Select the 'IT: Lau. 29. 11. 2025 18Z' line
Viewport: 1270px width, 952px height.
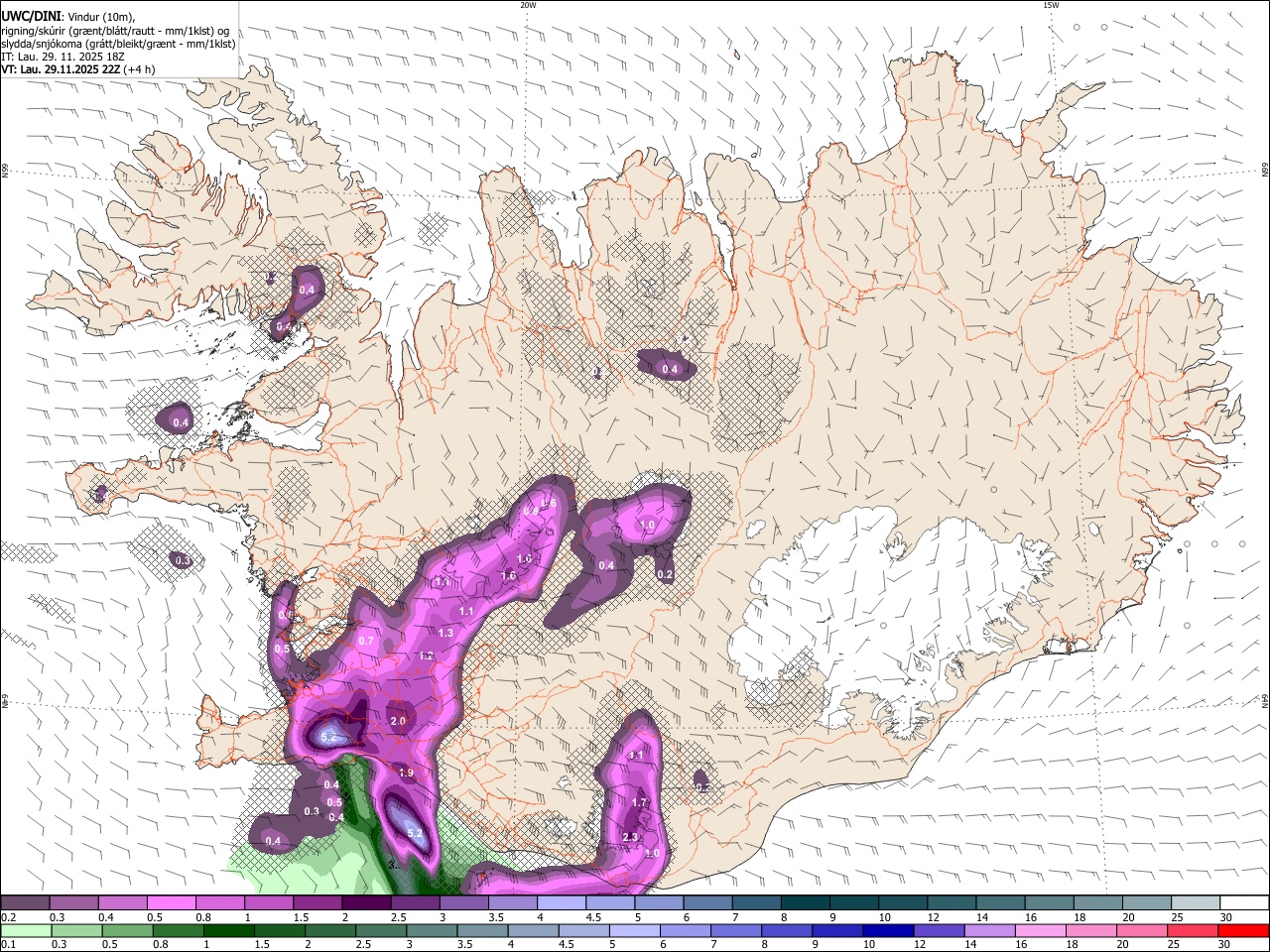coord(63,57)
